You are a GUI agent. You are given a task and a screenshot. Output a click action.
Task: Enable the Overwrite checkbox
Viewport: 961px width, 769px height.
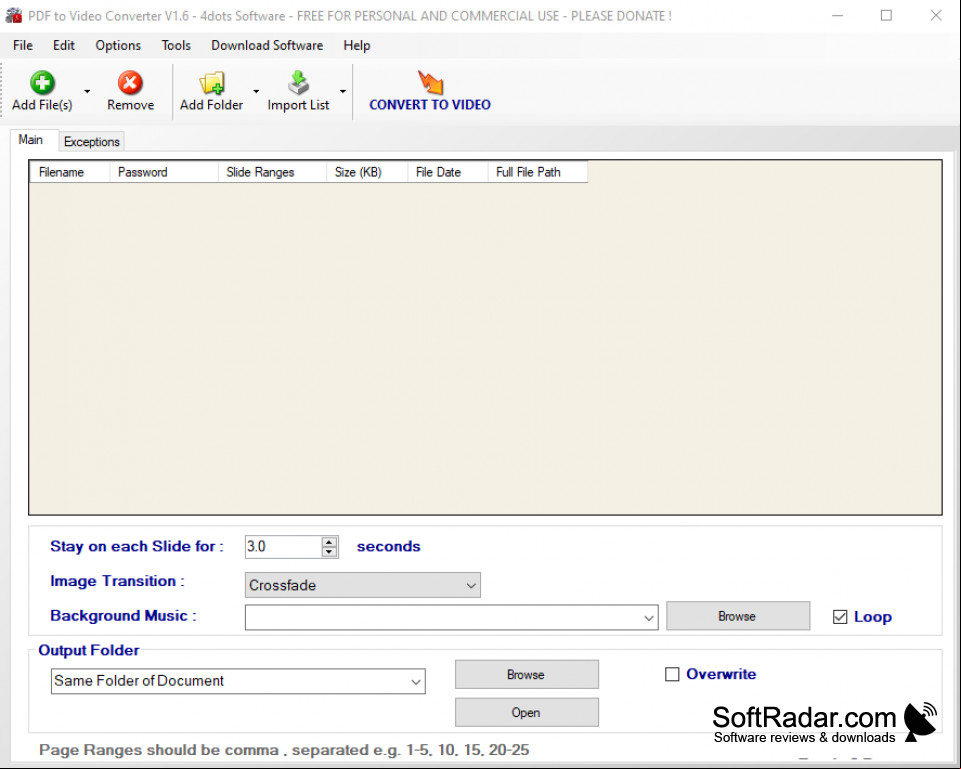tap(672, 674)
